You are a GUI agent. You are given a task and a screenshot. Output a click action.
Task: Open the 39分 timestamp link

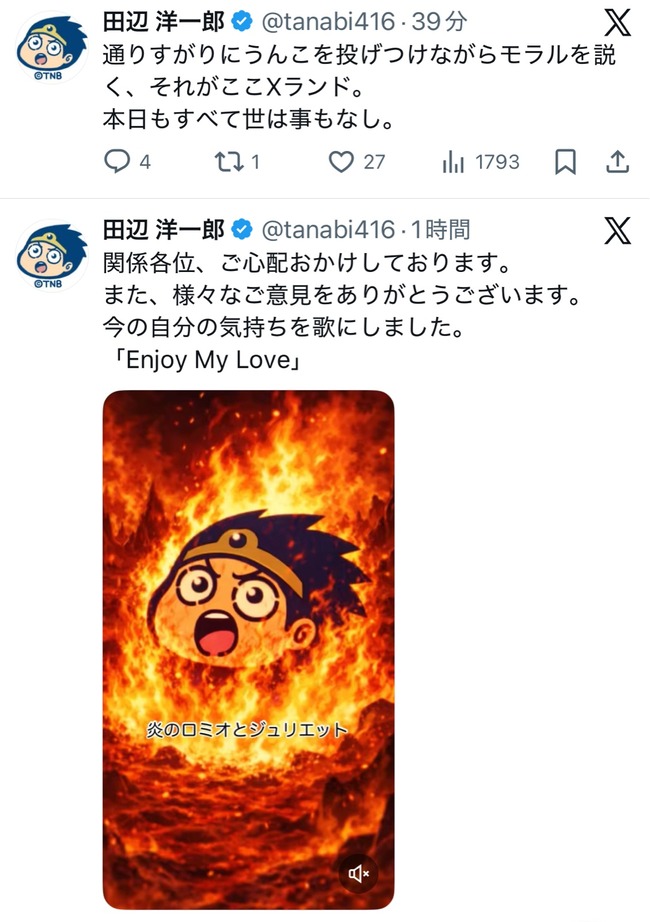[439, 22]
